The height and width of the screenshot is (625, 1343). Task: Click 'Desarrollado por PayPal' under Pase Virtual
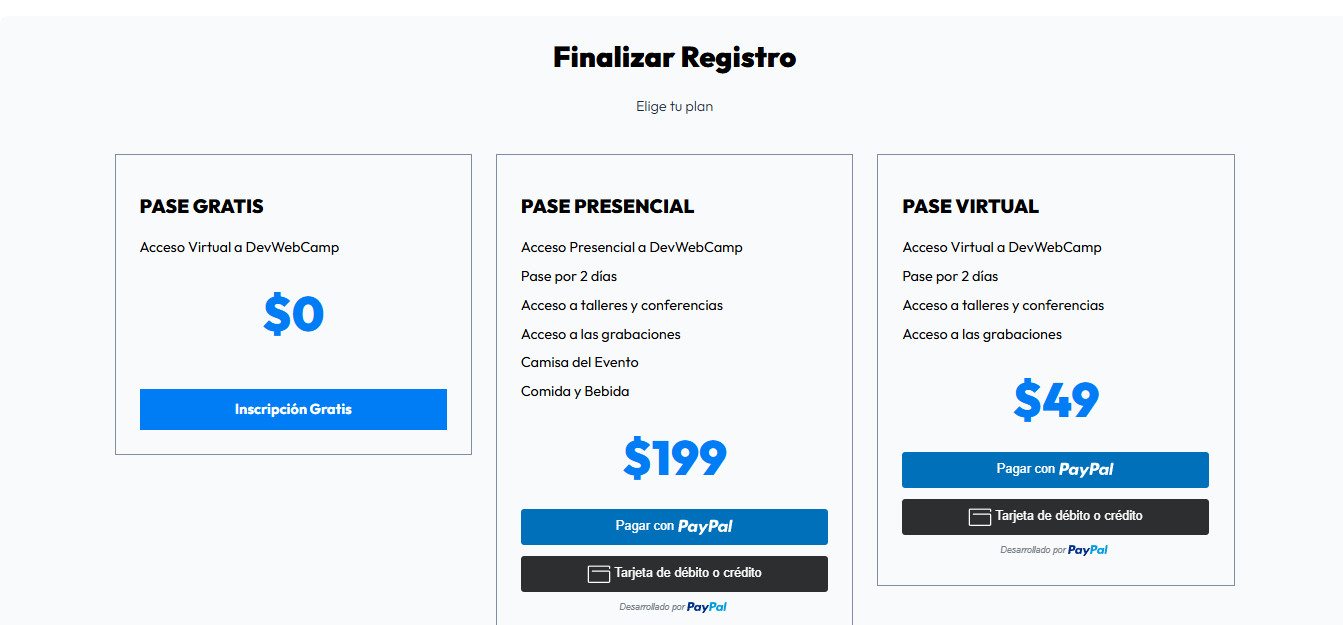[1054, 550]
